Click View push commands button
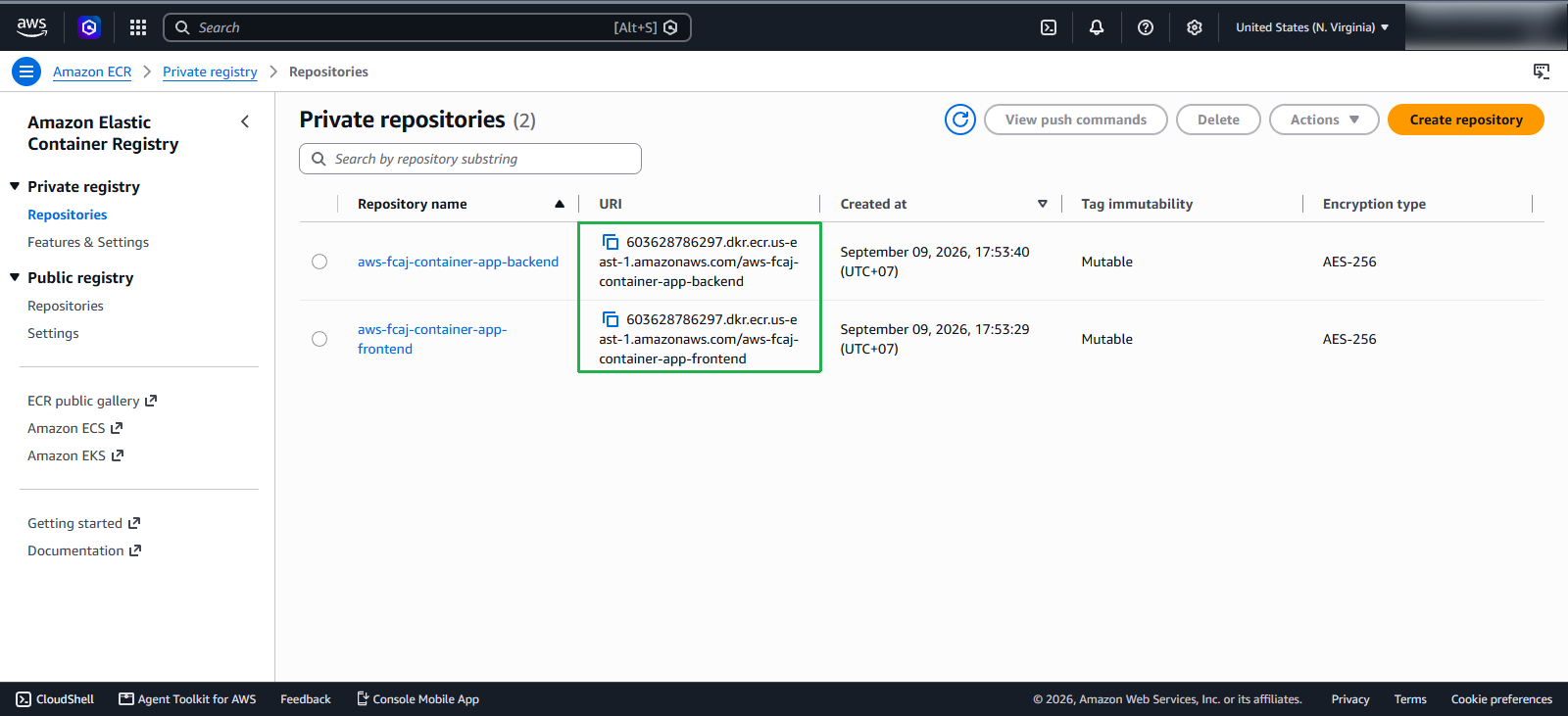Image resolution: width=1568 pixels, height=716 pixels. pyautogui.click(x=1076, y=119)
